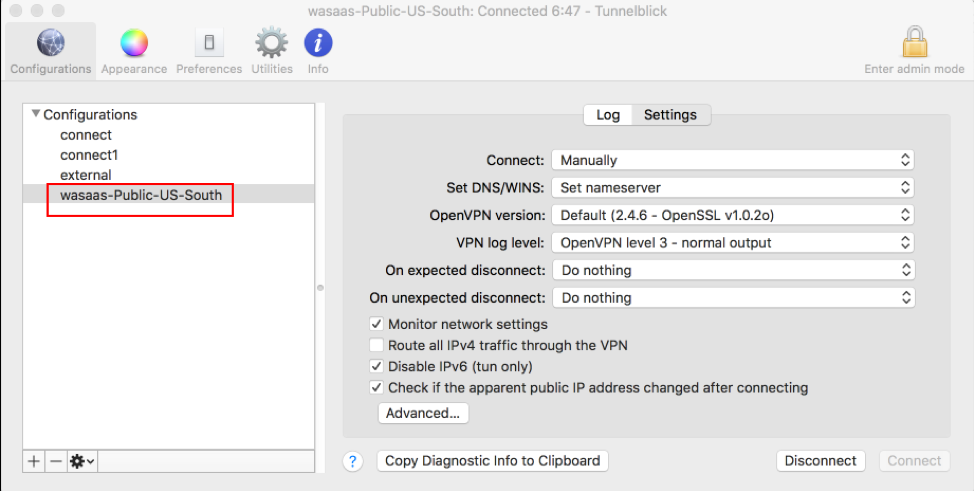Open the gear actions menu below list
The height and width of the screenshot is (491, 974).
click(82, 461)
